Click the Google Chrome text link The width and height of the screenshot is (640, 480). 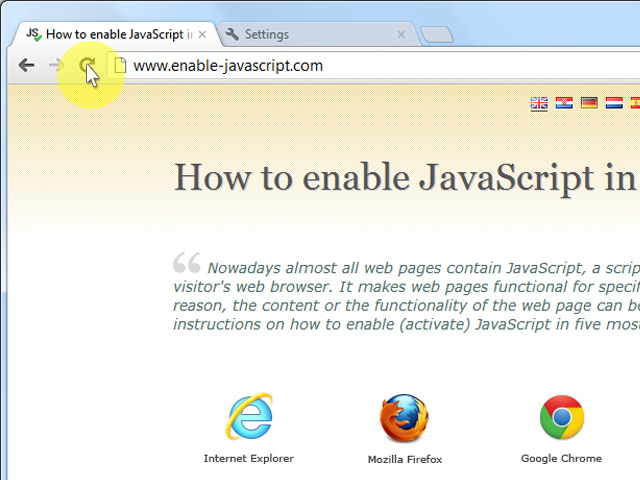click(x=561, y=458)
